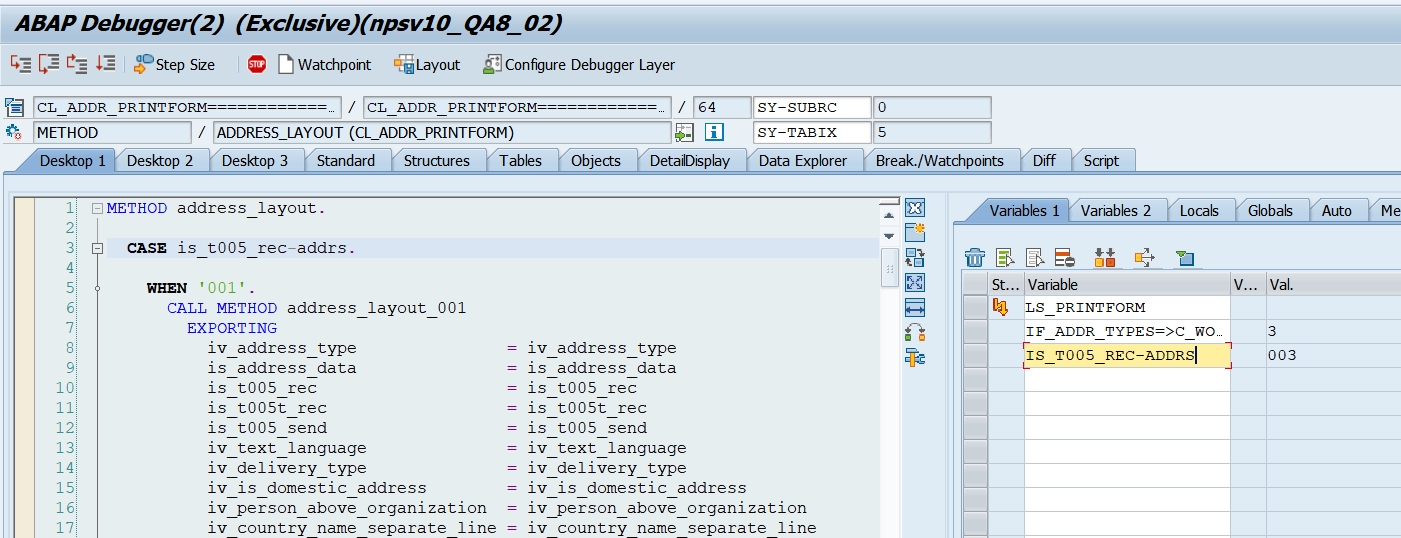Switch to the Auto tab
This screenshot has height=538, width=1401.
(x=1336, y=210)
